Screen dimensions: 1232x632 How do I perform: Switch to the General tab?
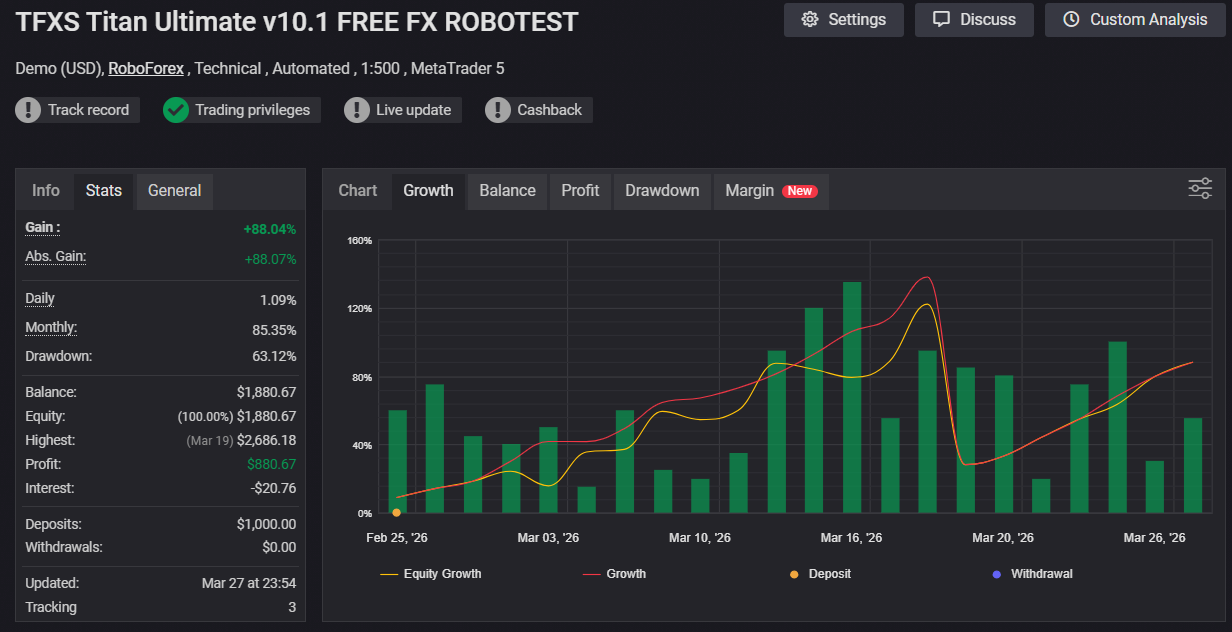(174, 190)
